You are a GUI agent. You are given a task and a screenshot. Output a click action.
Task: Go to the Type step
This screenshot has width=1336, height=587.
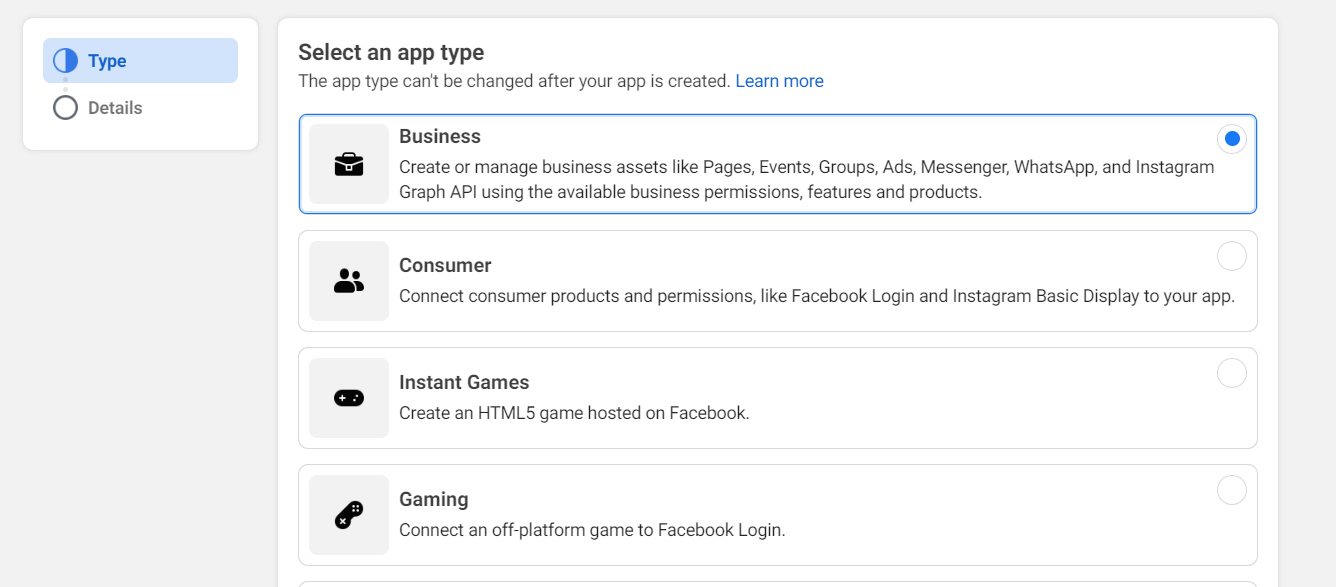tap(107, 61)
